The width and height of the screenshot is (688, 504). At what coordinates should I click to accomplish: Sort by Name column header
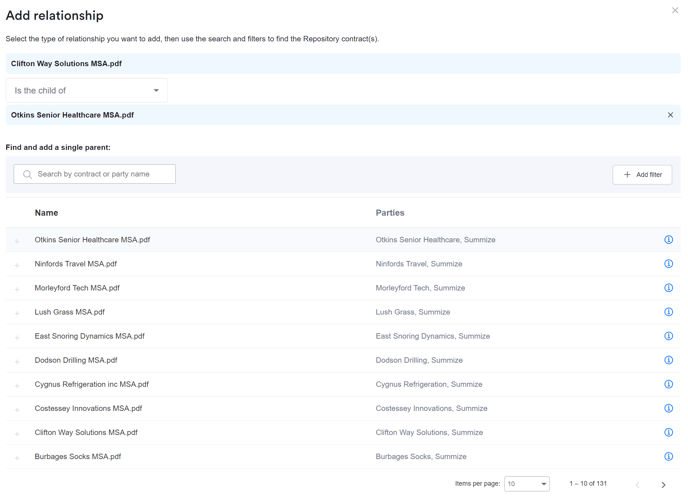click(46, 213)
